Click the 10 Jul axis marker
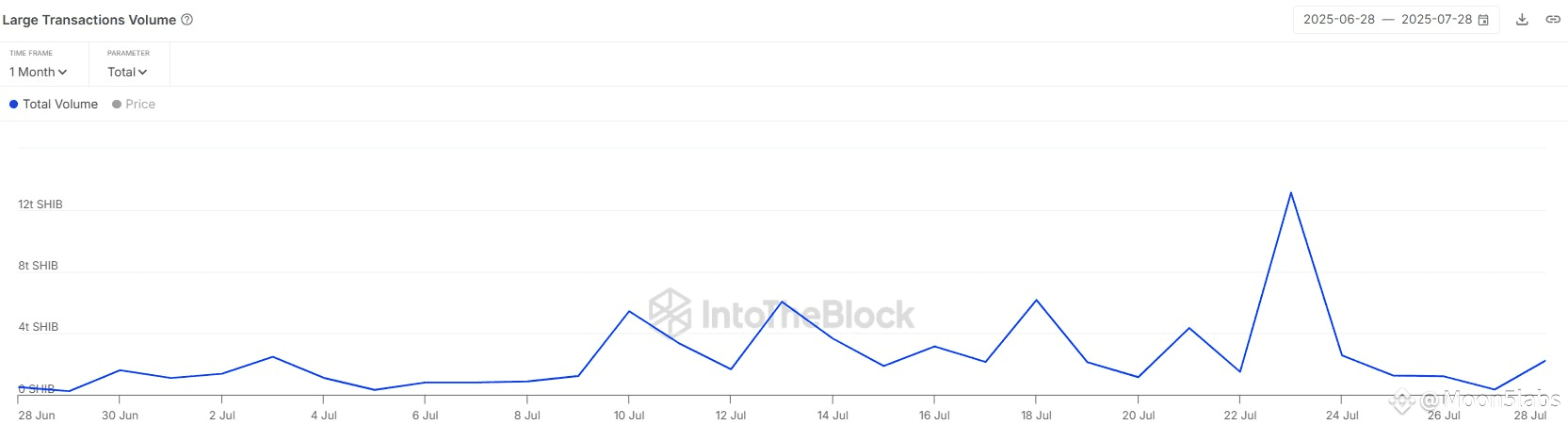1568x425 pixels. click(629, 416)
